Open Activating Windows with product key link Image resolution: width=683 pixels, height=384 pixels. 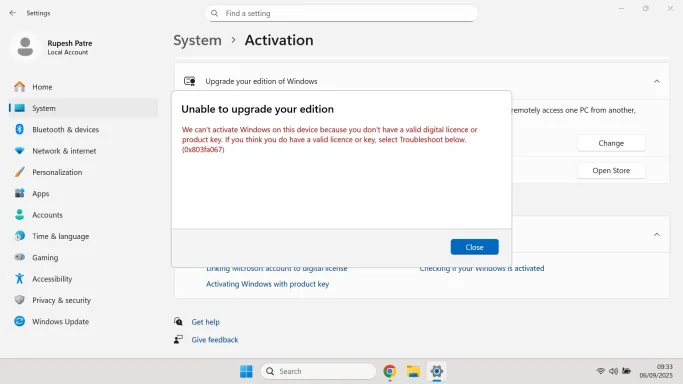[x=267, y=284]
